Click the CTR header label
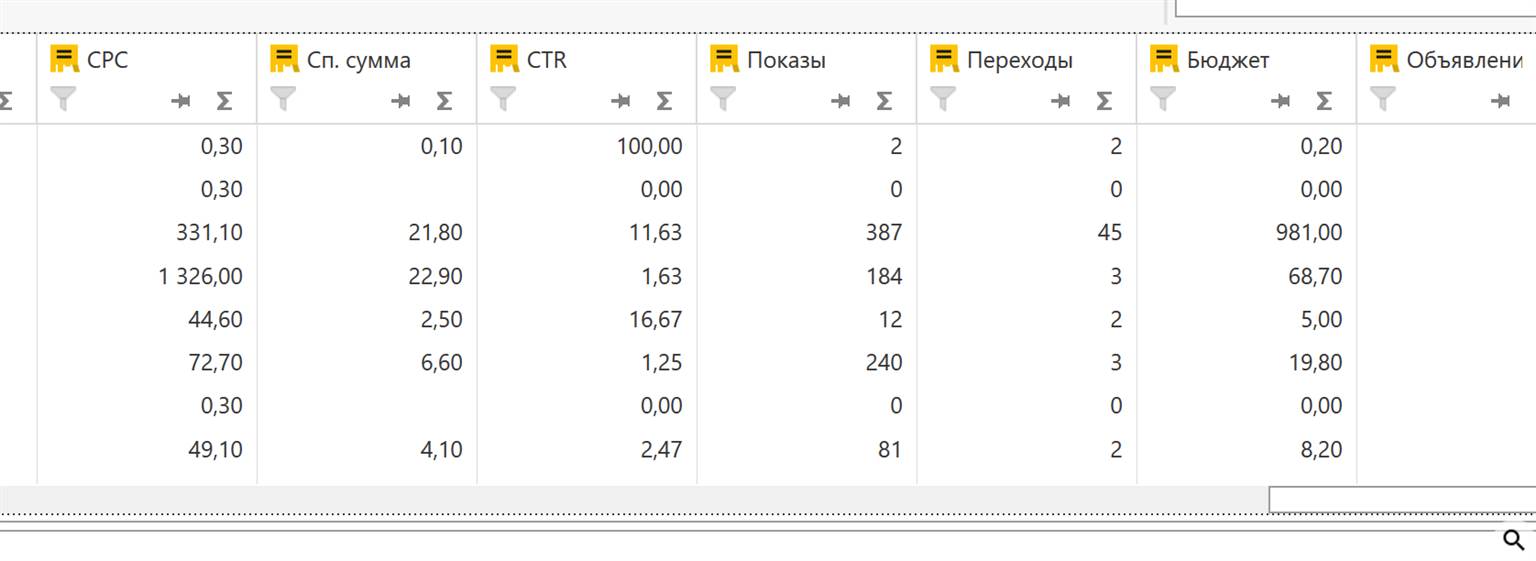 (547, 60)
